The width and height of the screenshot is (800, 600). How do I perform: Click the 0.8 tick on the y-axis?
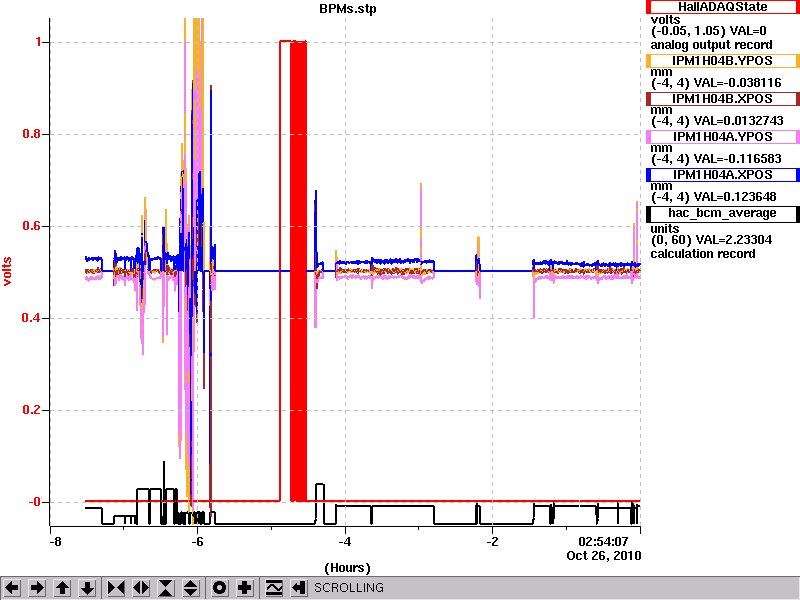[33, 134]
